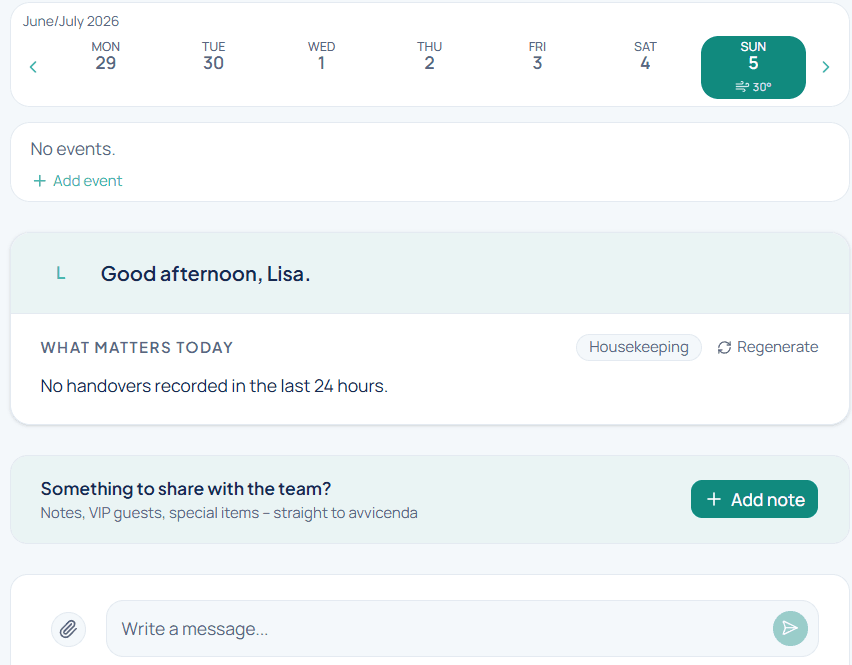Screen dimensions: 852x665
Task: Click the 'No events.' text
Action: (x=73, y=149)
